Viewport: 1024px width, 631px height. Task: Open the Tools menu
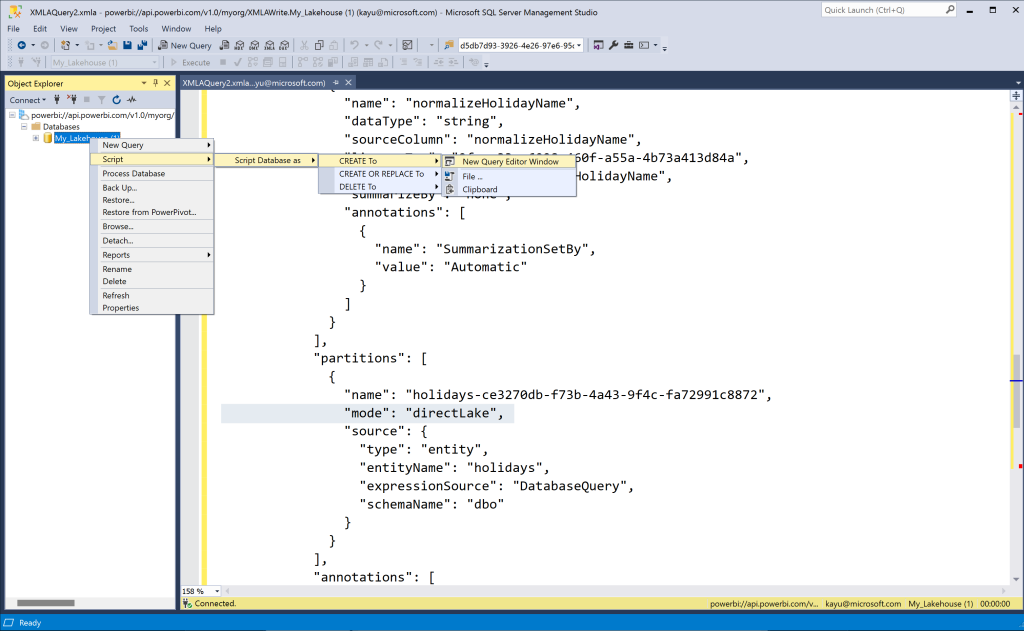[138, 29]
